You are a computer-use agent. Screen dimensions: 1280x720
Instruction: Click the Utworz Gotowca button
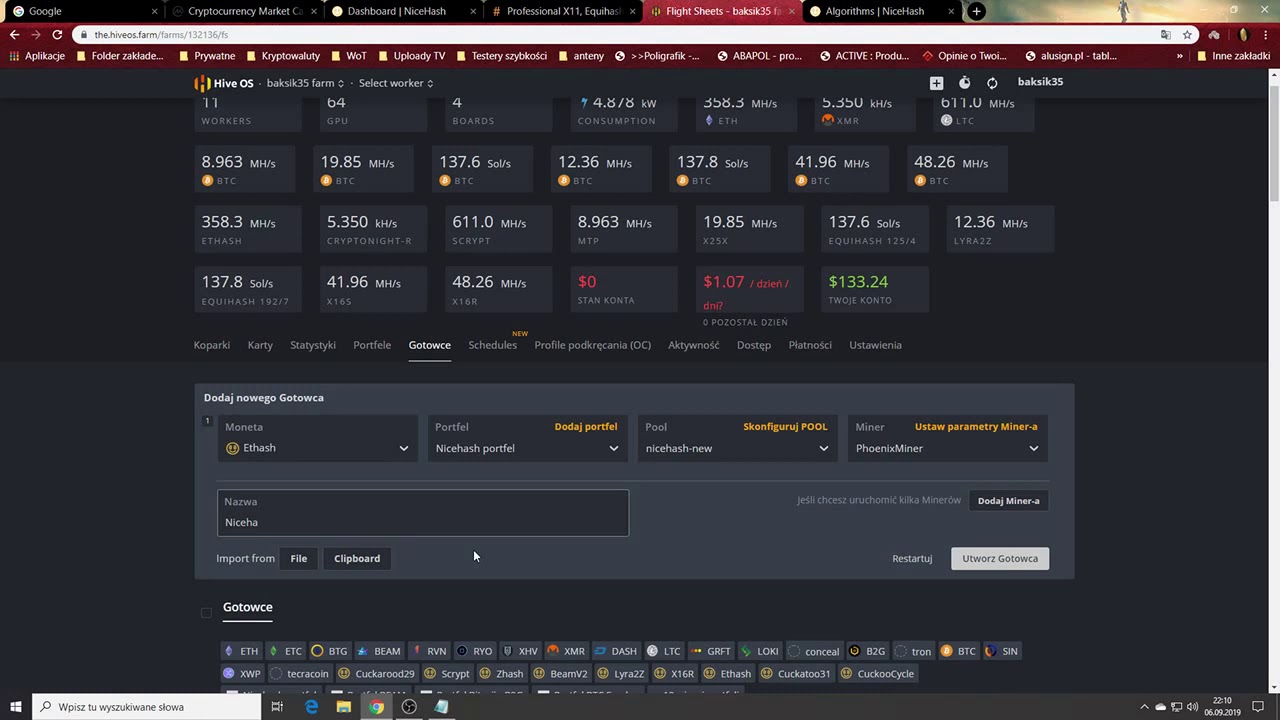pos(1000,558)
